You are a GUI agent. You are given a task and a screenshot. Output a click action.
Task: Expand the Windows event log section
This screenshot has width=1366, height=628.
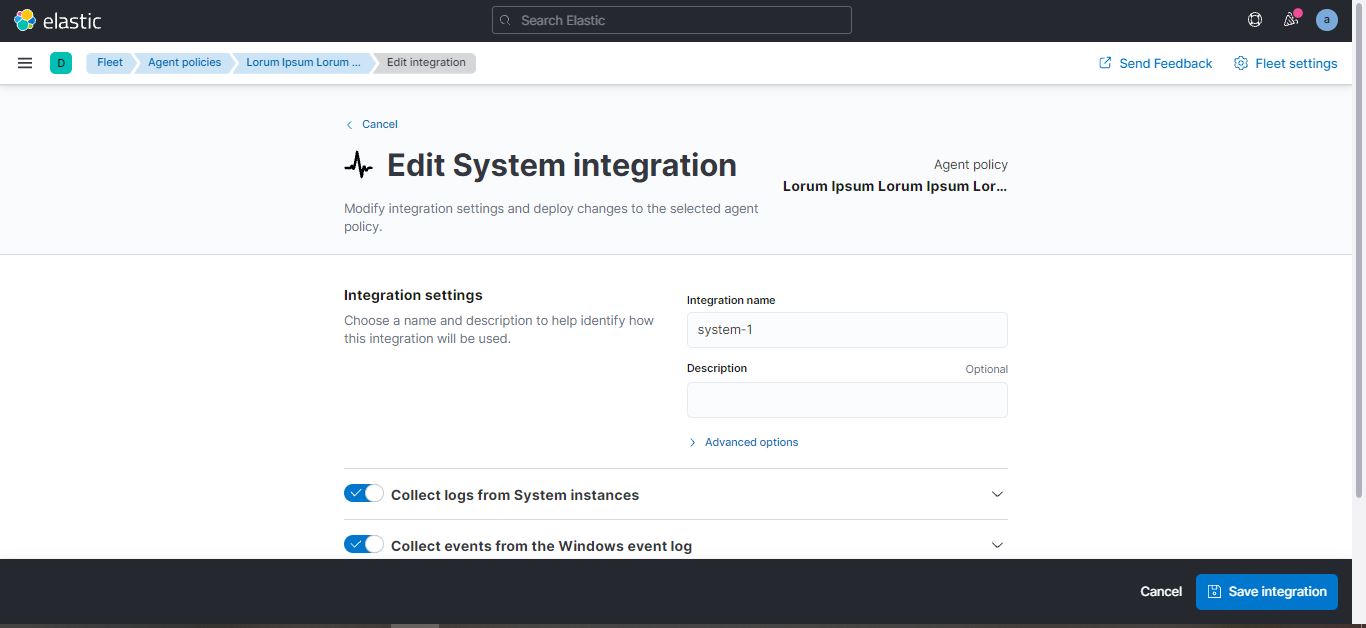point(997,545)
